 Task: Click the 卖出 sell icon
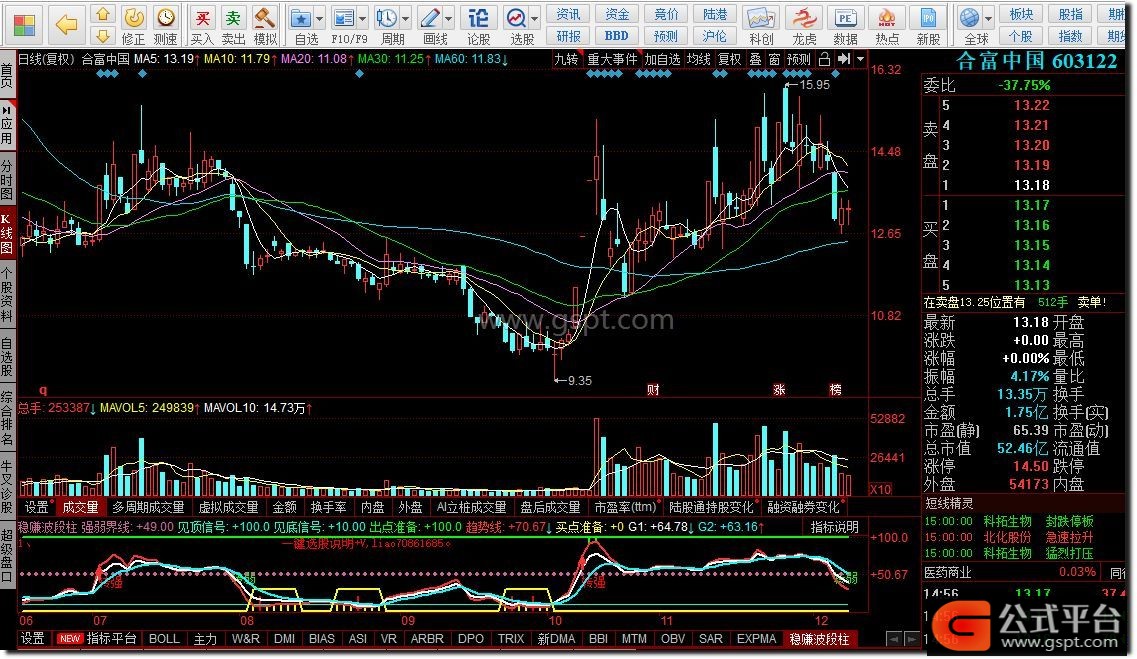point(233,17)
